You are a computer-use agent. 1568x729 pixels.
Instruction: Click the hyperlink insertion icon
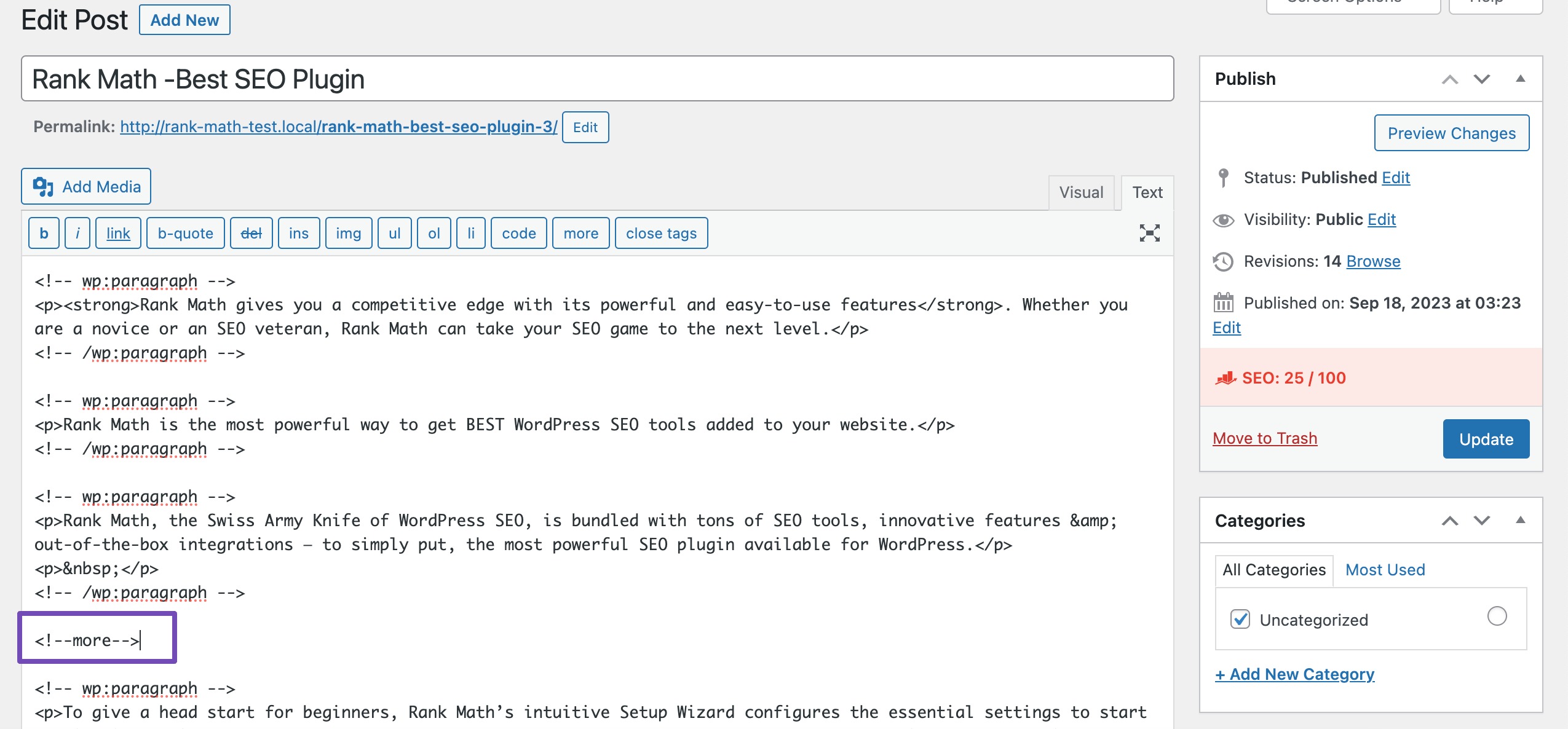click(118, 232)
